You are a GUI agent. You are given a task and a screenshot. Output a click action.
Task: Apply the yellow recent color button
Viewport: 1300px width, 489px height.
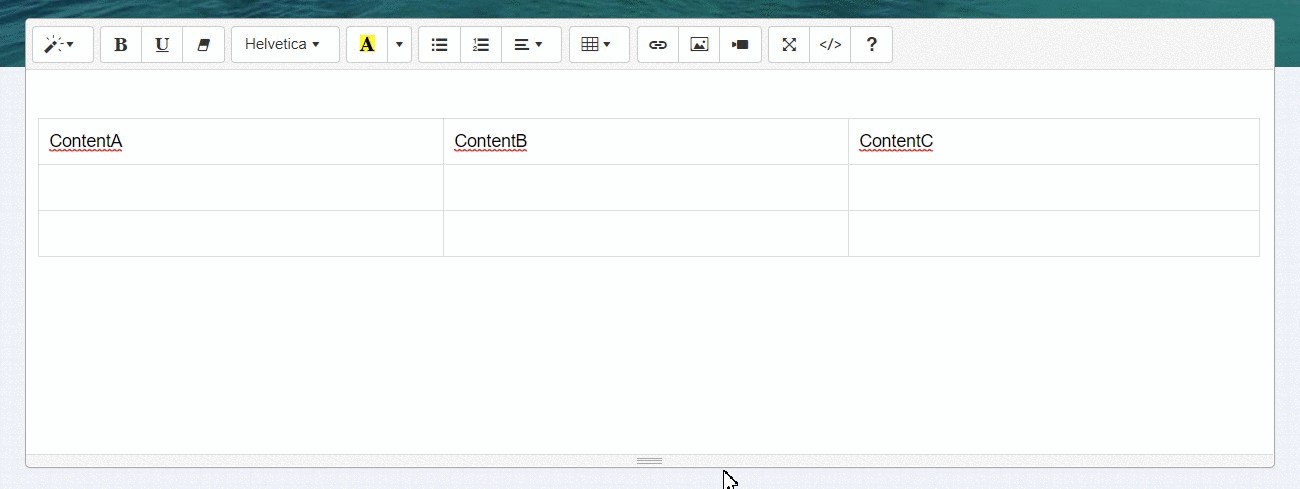coord(367,45)
